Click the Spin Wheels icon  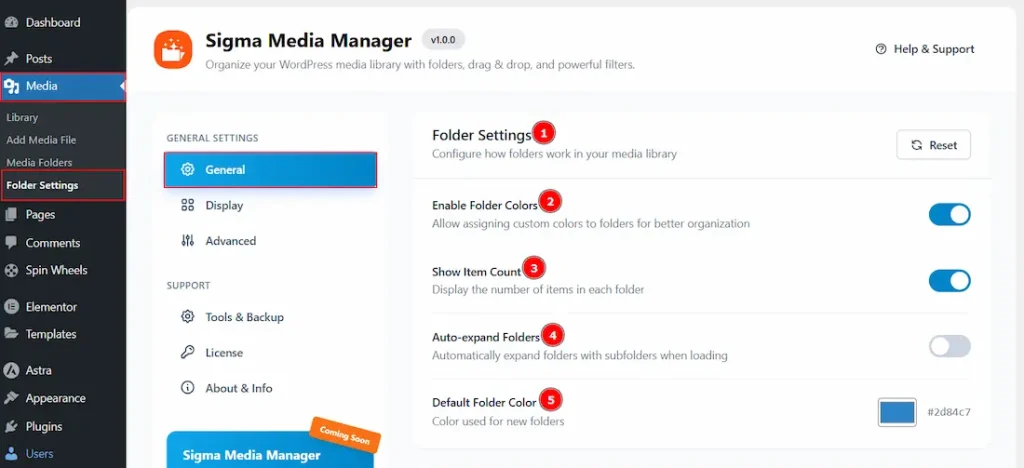pyautogui.click(x=11, y=270)
